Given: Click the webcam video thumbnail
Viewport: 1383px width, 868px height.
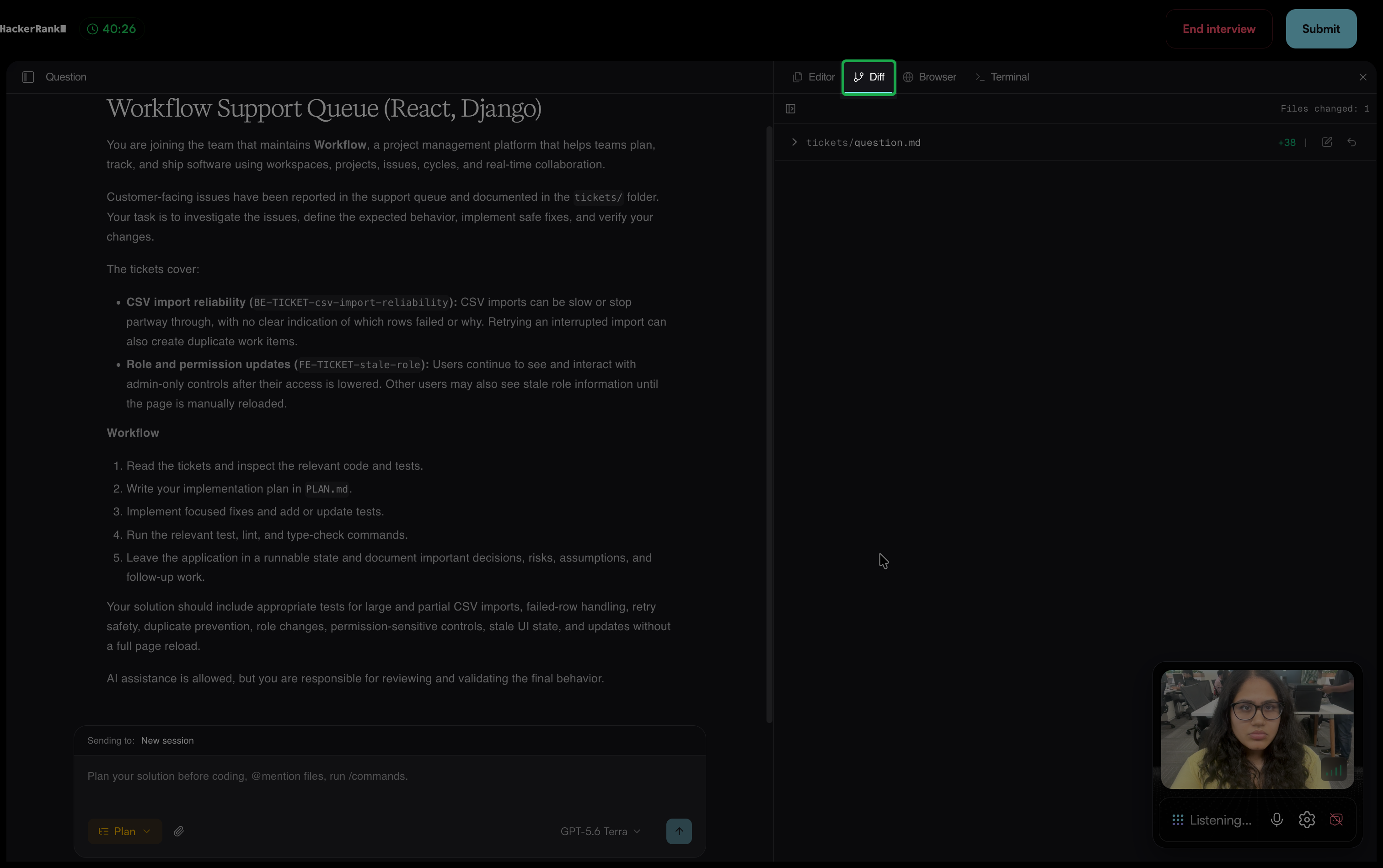Looking at the screenshot, I should tap(1257, 729).
